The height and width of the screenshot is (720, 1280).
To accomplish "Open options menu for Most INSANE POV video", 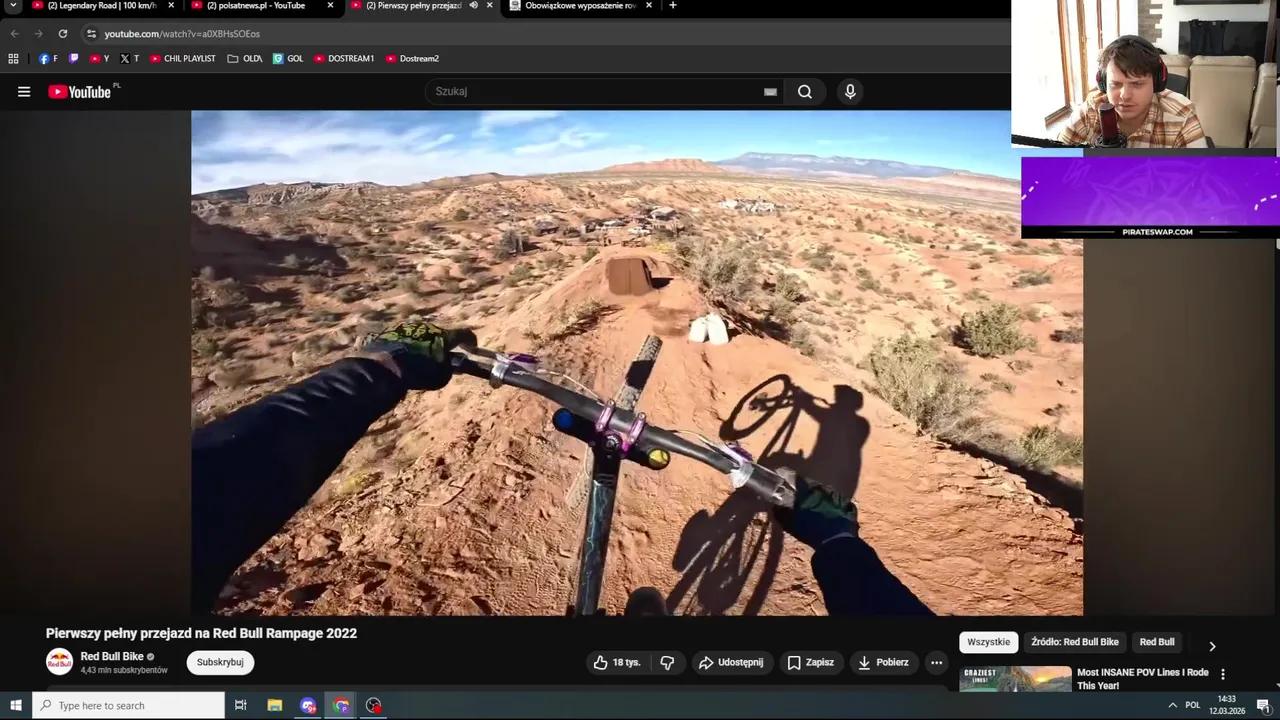I will tap(1222, 674).
